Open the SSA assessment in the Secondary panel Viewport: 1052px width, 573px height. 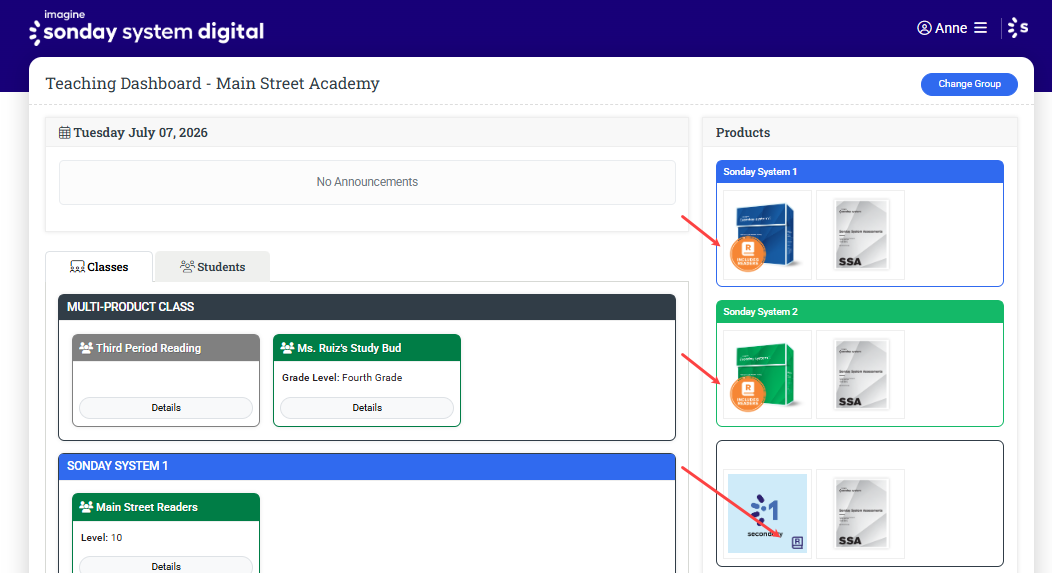pyautogui.click(x=861, y=514)
